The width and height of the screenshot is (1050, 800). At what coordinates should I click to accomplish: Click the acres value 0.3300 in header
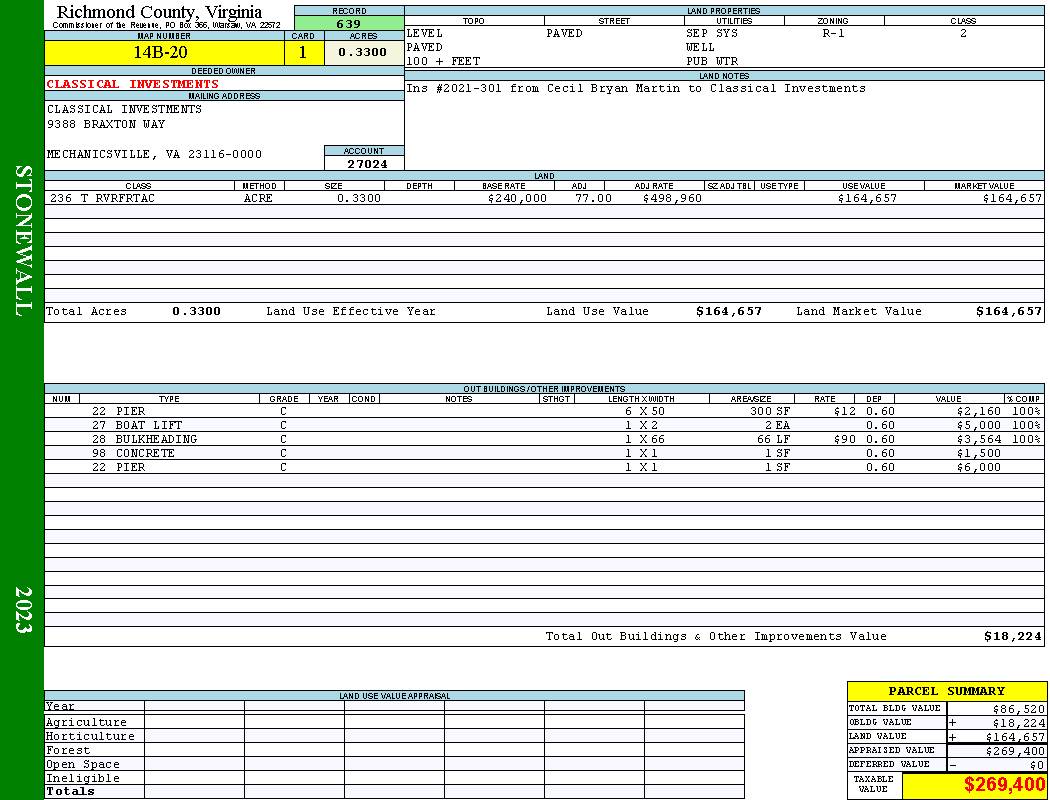pos(364,53)
